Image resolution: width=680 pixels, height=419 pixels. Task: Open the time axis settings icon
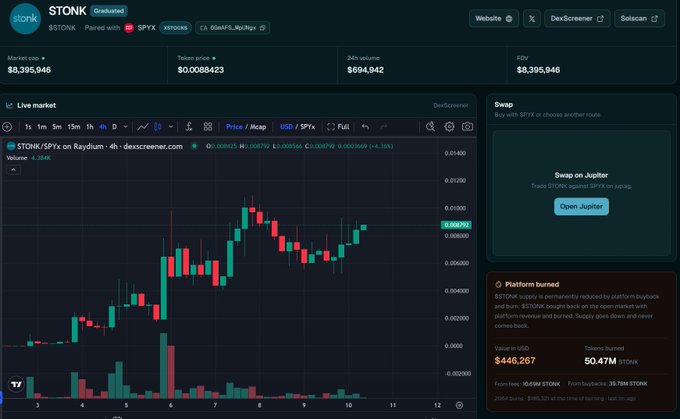459,405
